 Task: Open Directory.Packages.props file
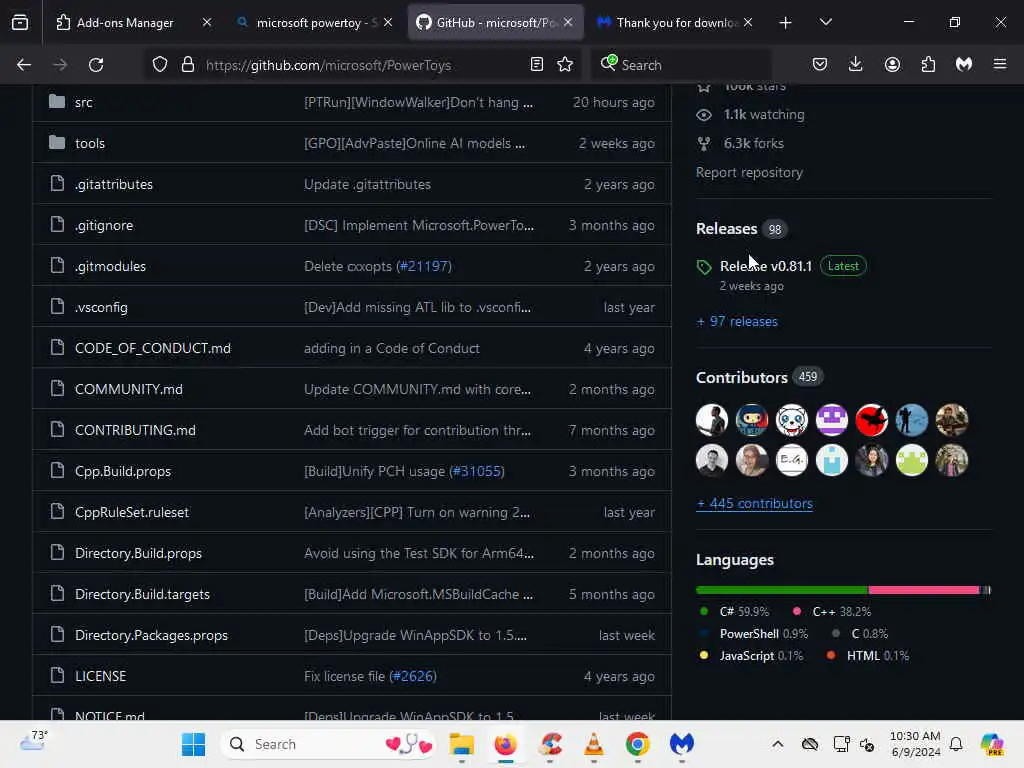(x=151, y=635)
